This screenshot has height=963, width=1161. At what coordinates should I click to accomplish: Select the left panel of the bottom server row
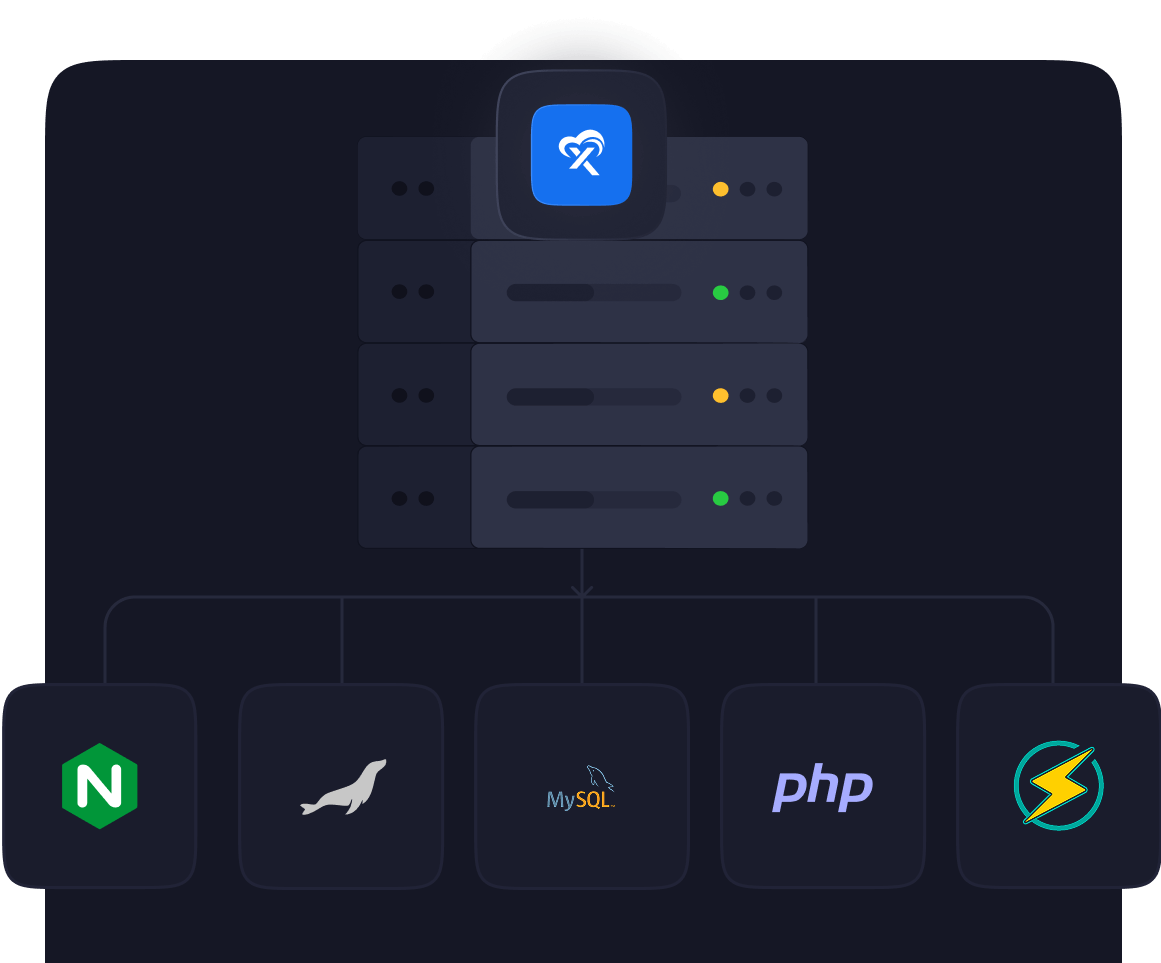[x=413, y=498]
